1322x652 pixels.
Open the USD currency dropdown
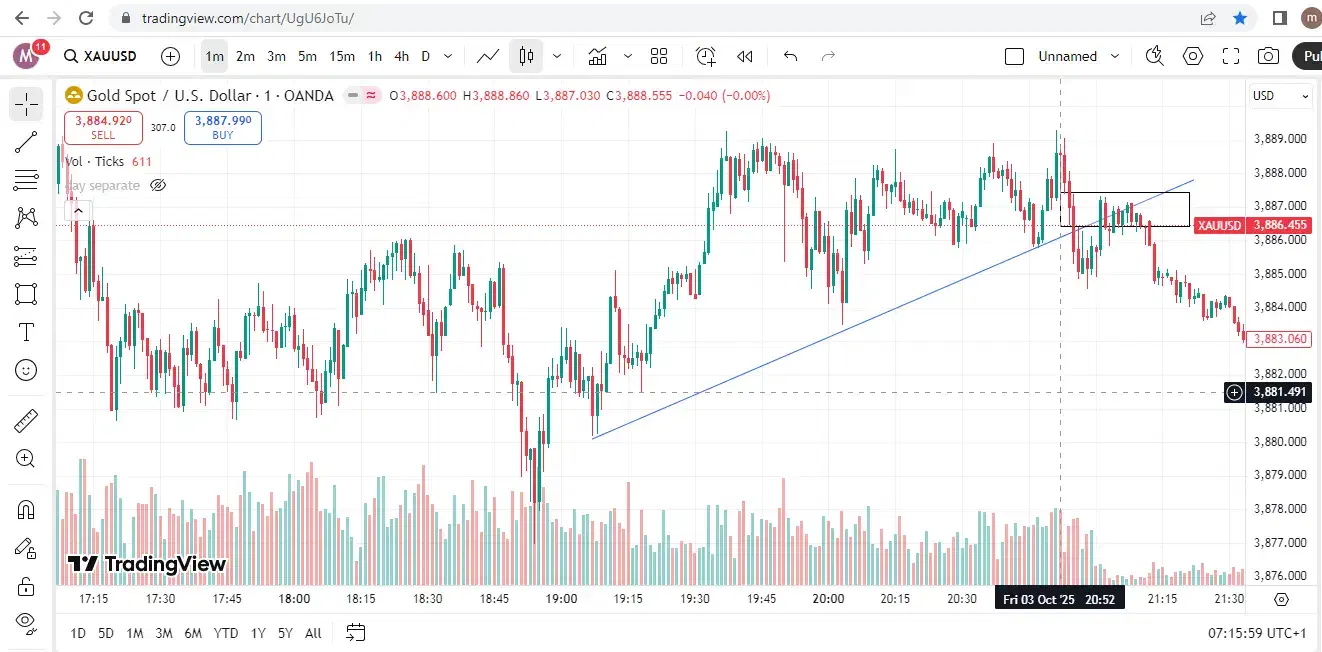pos(1281,96)
